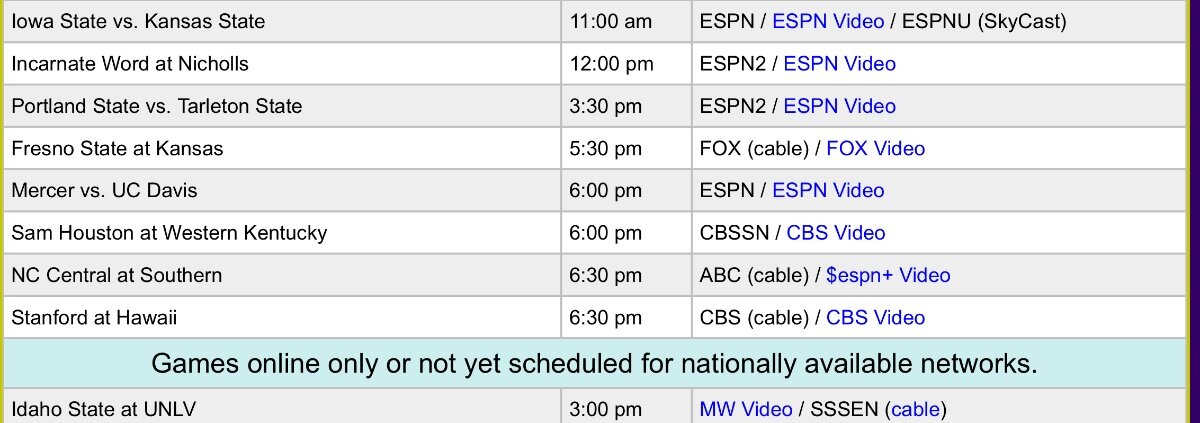Click the 11:00 am time cell

coord(626,21)
